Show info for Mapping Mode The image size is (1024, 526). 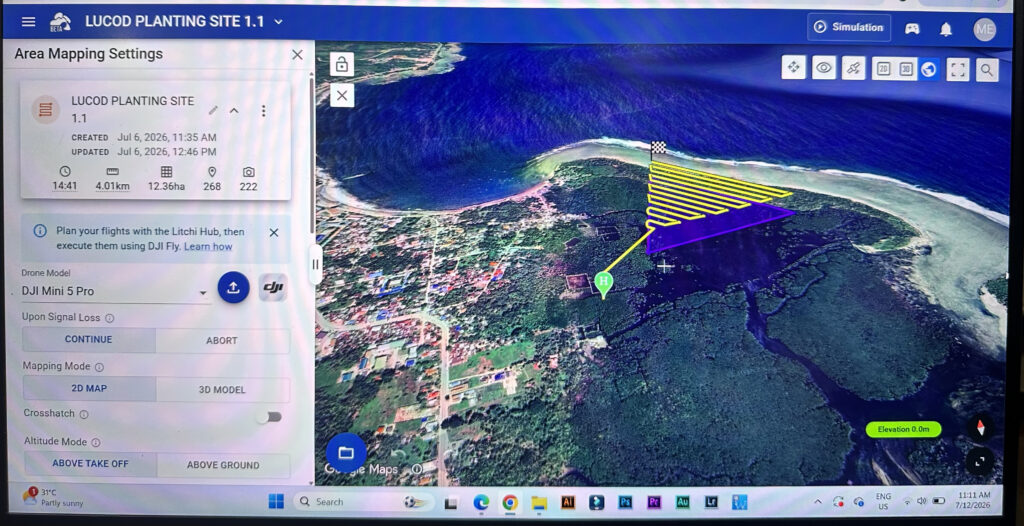(99, 367)
